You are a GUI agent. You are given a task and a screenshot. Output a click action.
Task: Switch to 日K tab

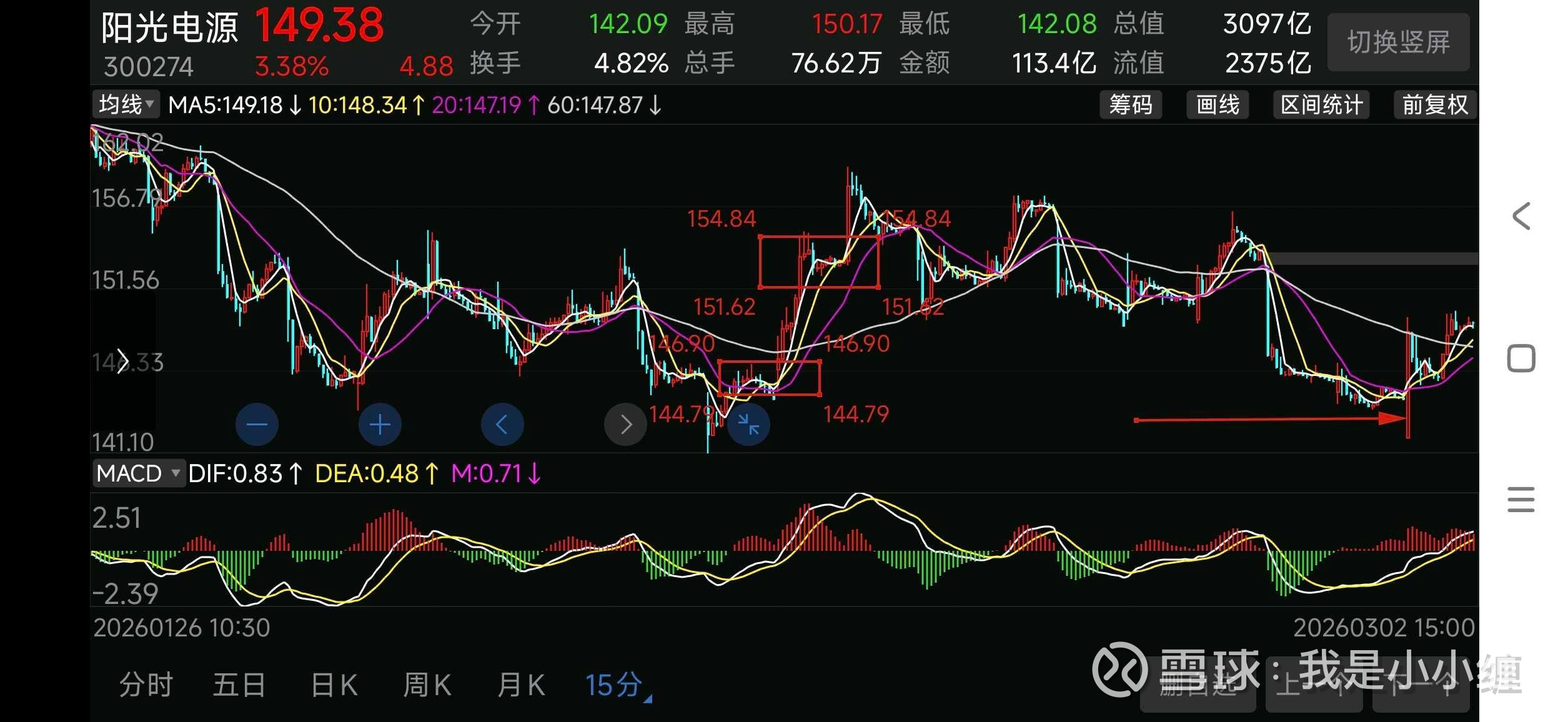(335, 685)
